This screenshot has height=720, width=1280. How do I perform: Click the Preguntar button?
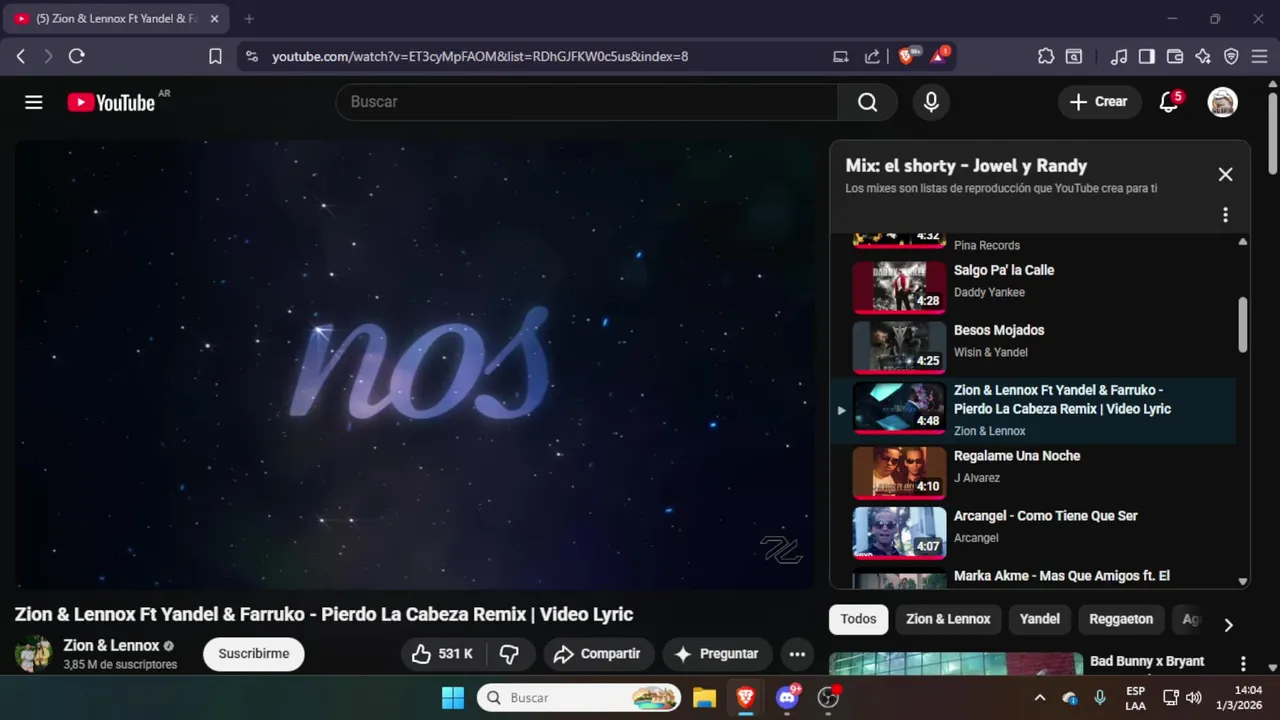[717, 654]
